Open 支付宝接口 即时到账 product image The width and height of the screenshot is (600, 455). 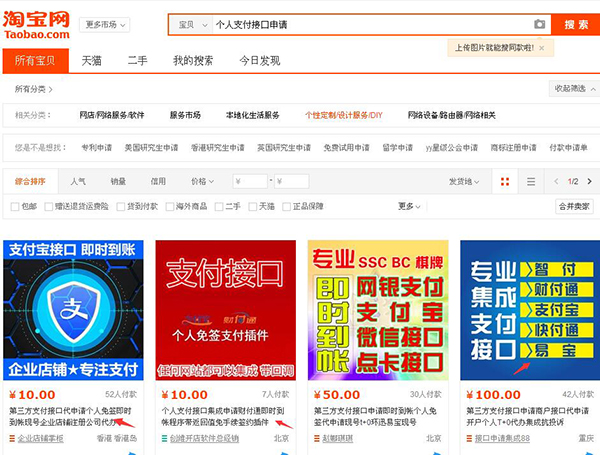click(73, 310)
